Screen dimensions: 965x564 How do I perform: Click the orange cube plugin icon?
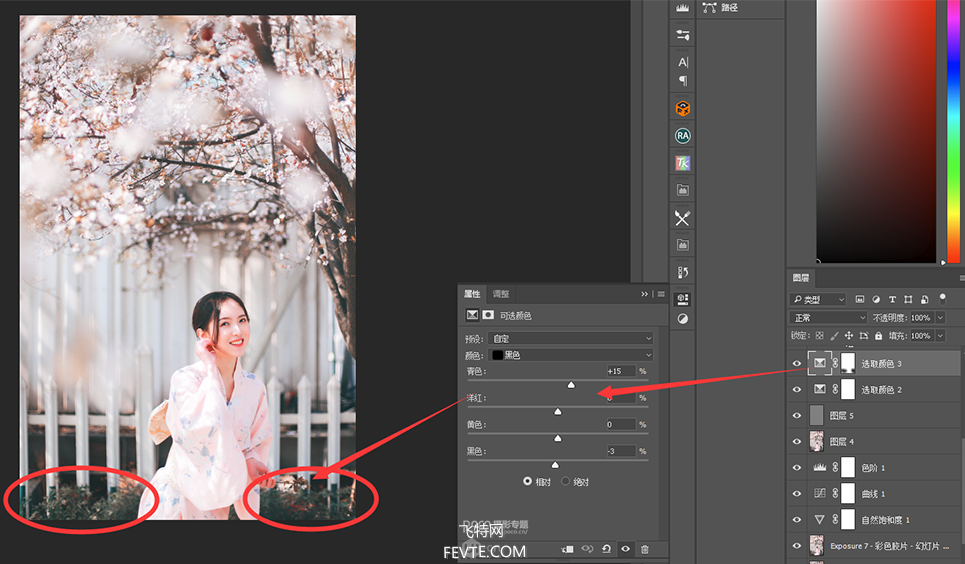[x=683, y=108]
